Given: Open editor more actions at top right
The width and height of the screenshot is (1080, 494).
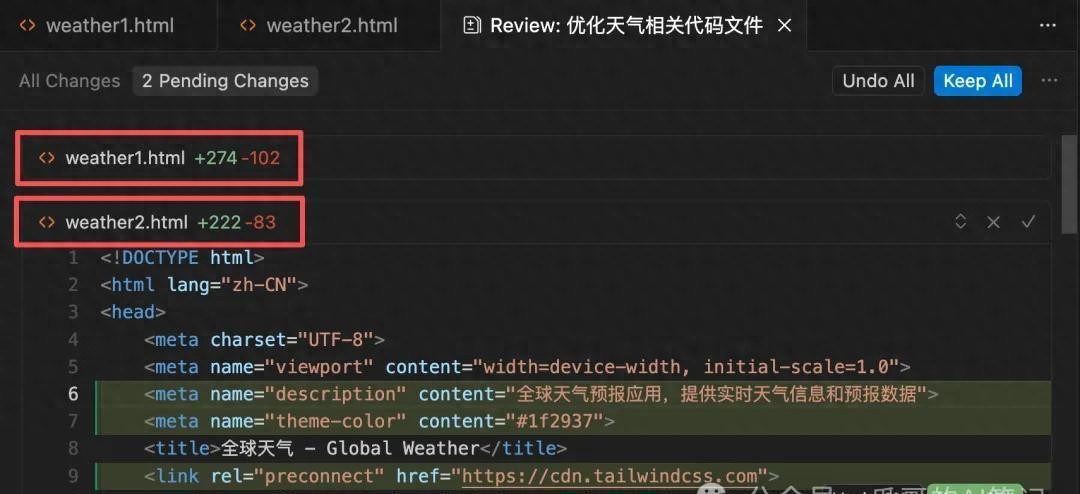Looking at the screenshot, I should coord(1047,25).
